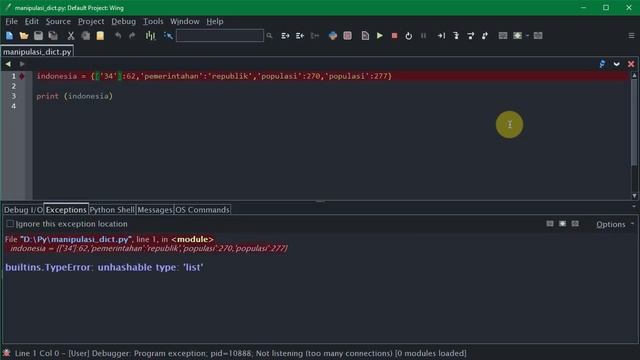This screenshot has height=360, width=640.
Task: Go back in editor history
Action: (x=8, y=64)
